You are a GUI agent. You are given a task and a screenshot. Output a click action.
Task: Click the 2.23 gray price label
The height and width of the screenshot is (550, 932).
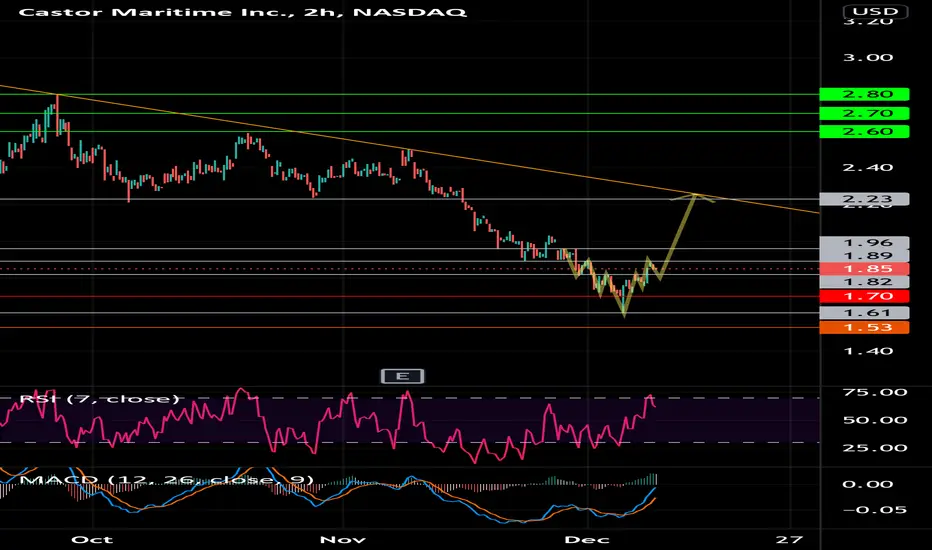click(x=864, y=199)
